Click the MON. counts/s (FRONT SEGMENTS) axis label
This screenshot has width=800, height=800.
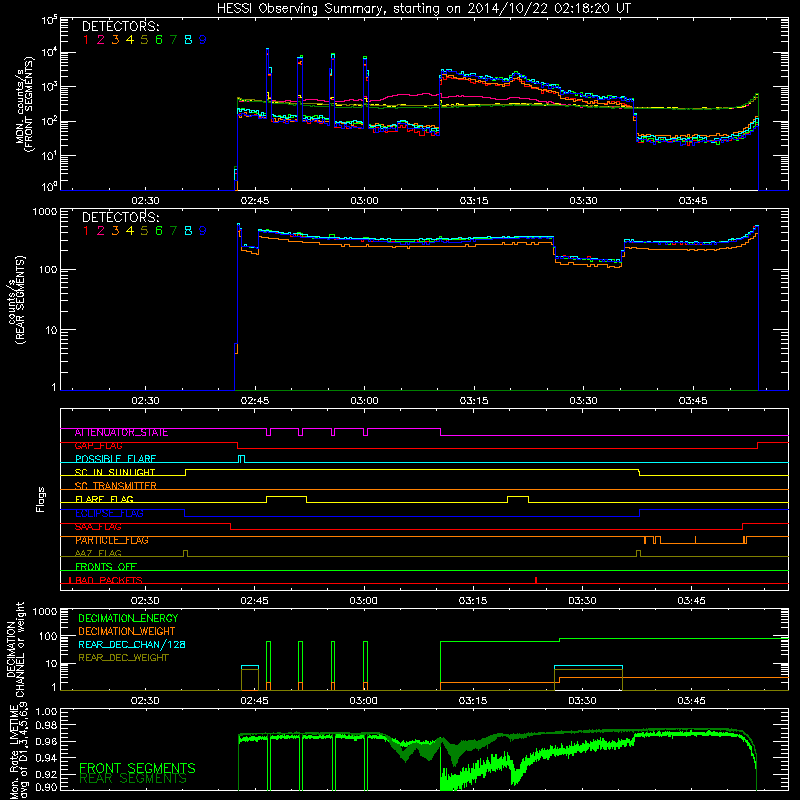coord(24,105)
